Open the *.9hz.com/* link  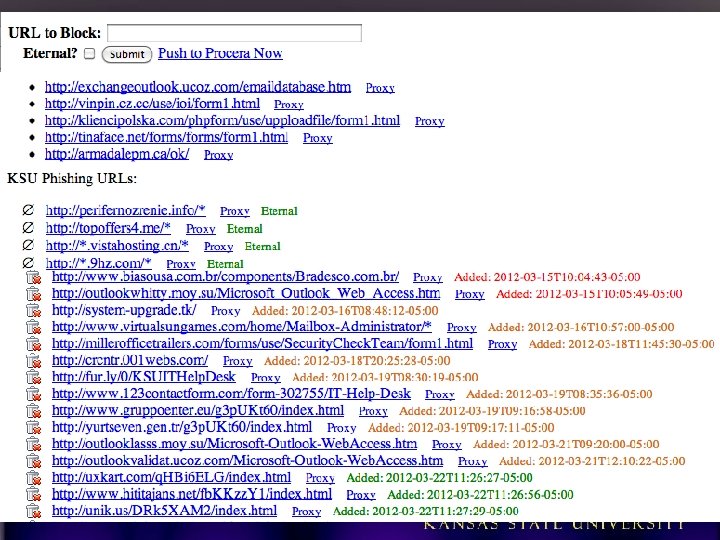[x=99, y=263]
